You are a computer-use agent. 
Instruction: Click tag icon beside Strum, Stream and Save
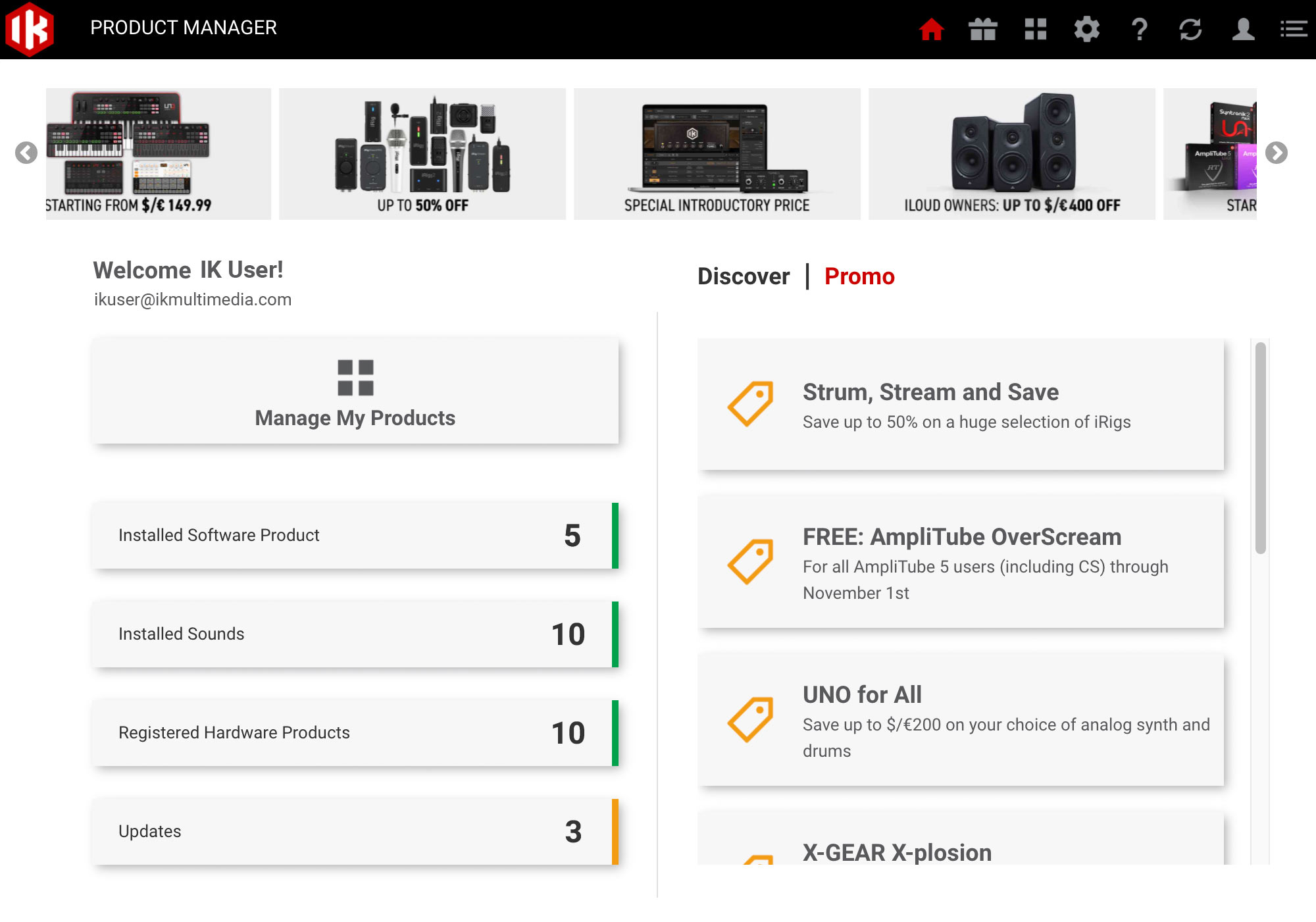click(750, 403)
